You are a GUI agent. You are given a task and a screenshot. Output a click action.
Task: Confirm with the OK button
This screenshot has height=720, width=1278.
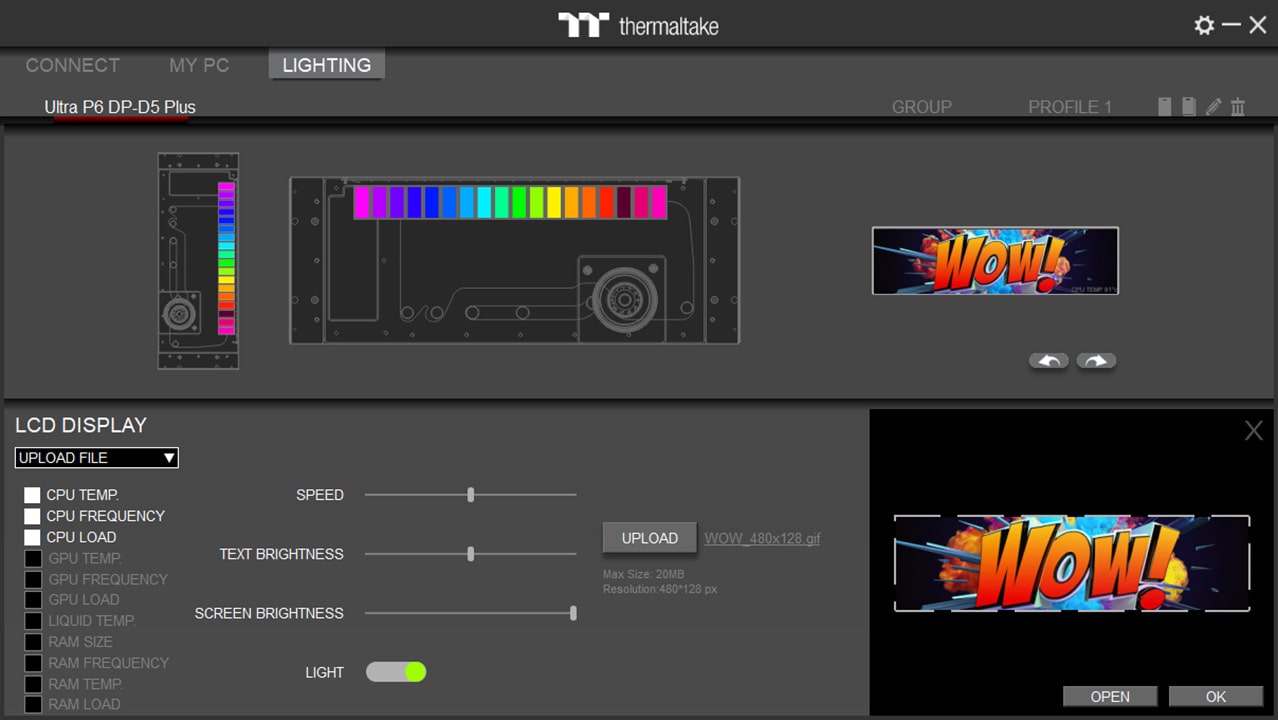[1216, 697]
